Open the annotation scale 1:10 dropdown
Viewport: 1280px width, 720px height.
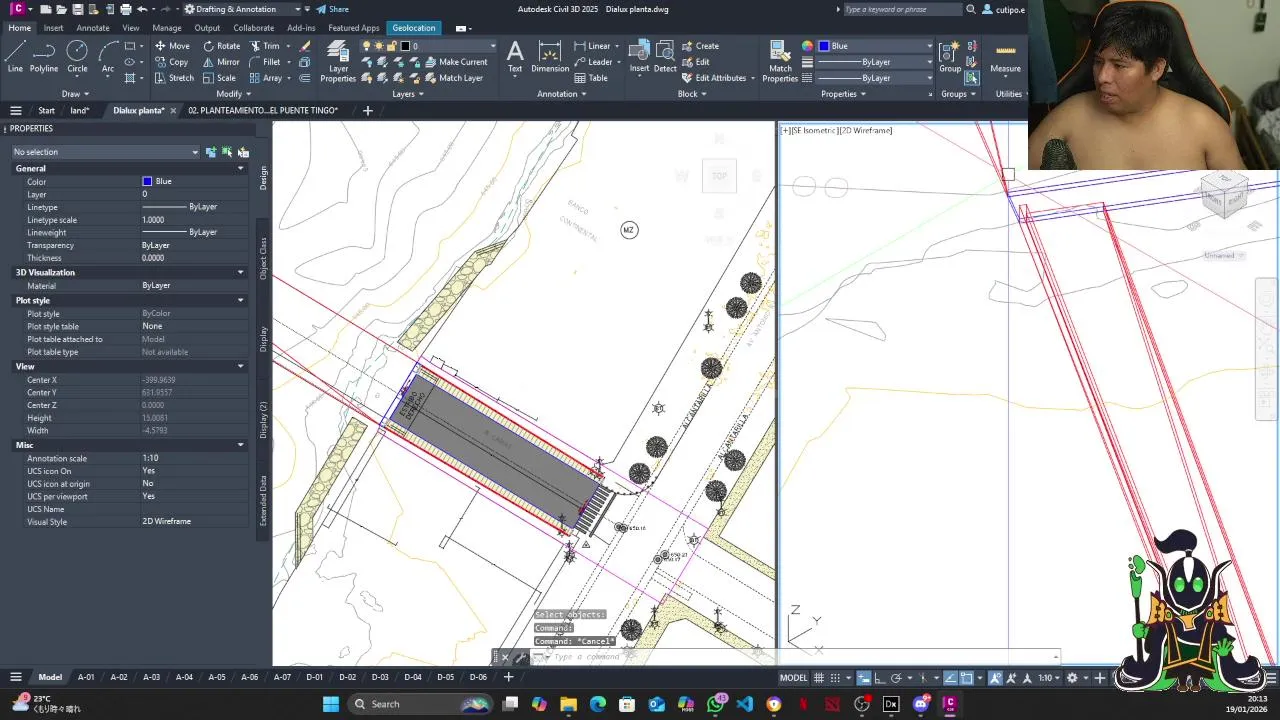[x=1047, y=678]
